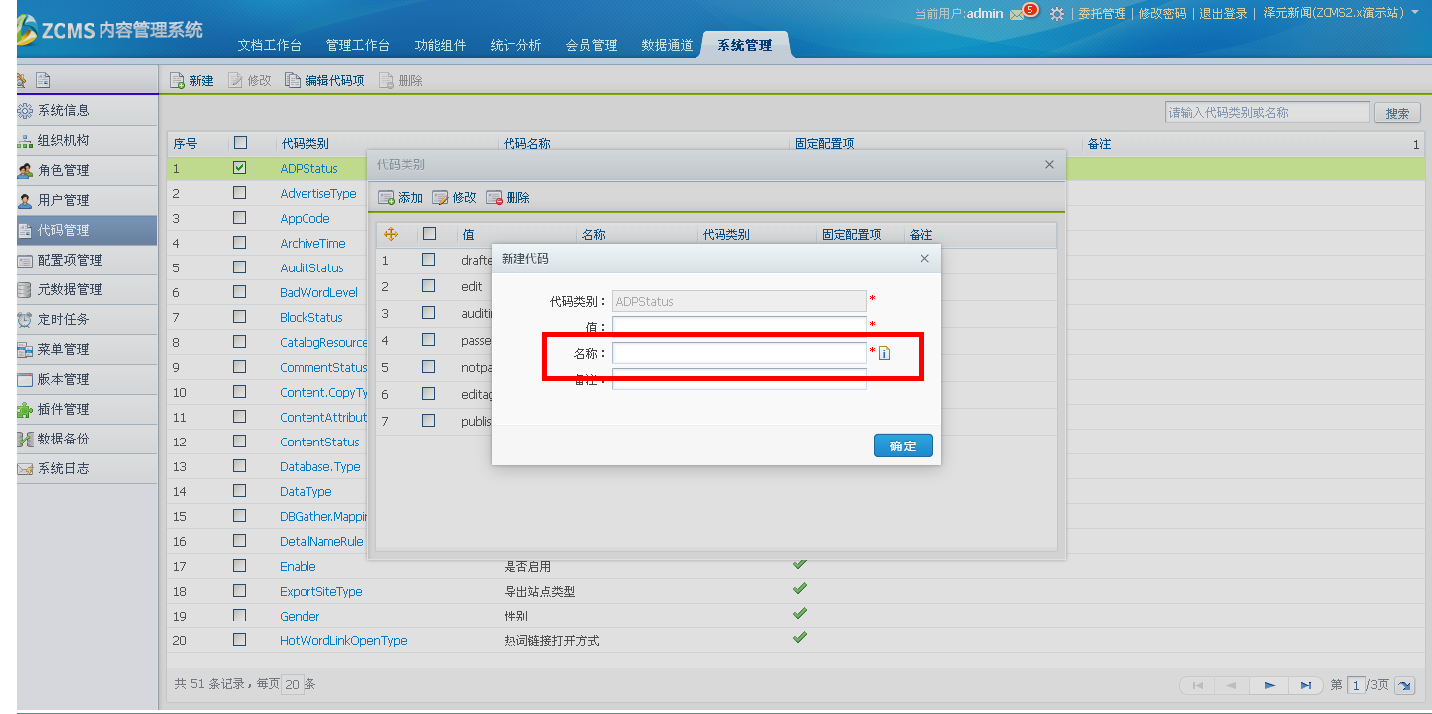Open the settings gear icon in header
1432x714 pixels.
coord(1056,13)
